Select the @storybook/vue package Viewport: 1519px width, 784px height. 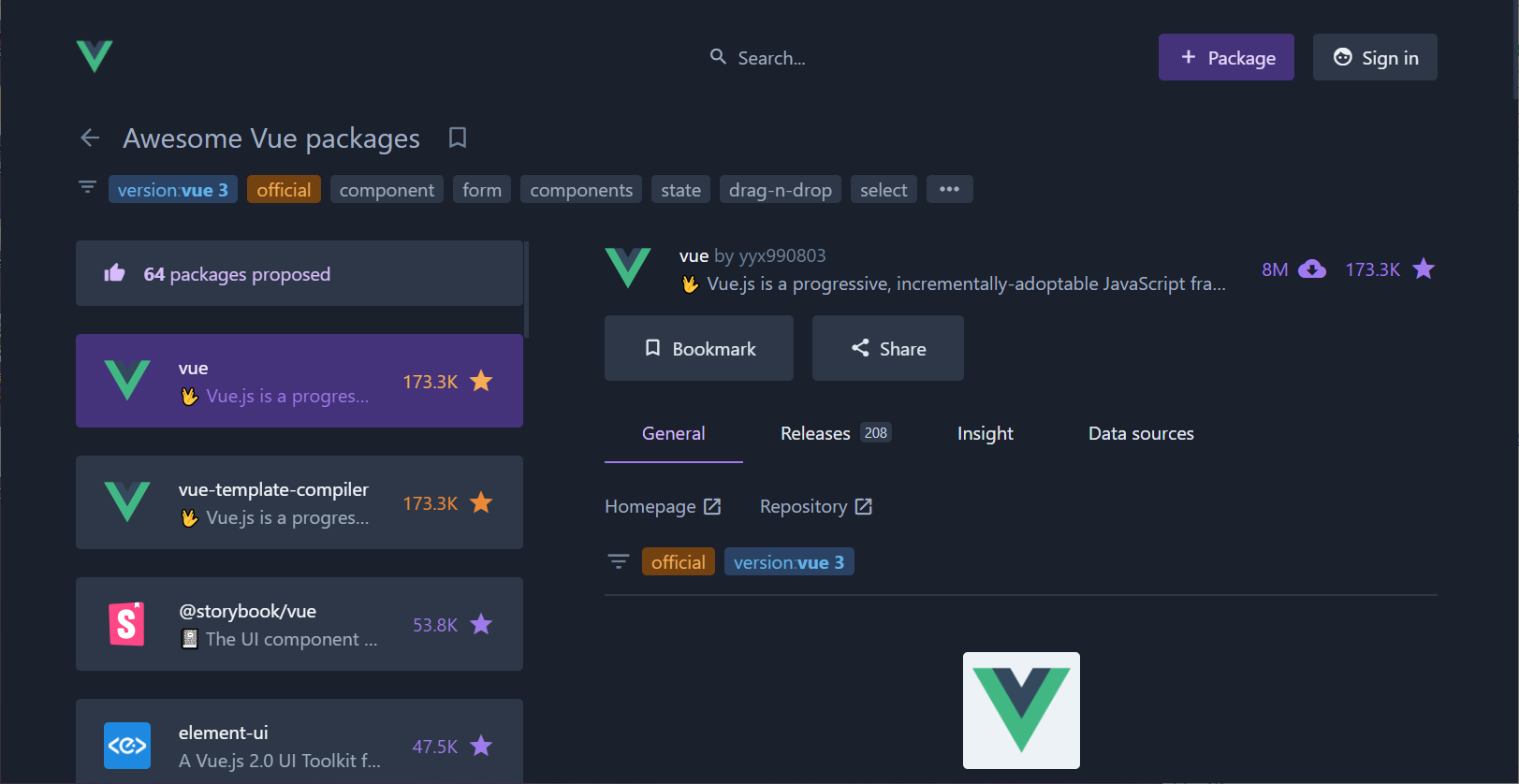[299, 624]
